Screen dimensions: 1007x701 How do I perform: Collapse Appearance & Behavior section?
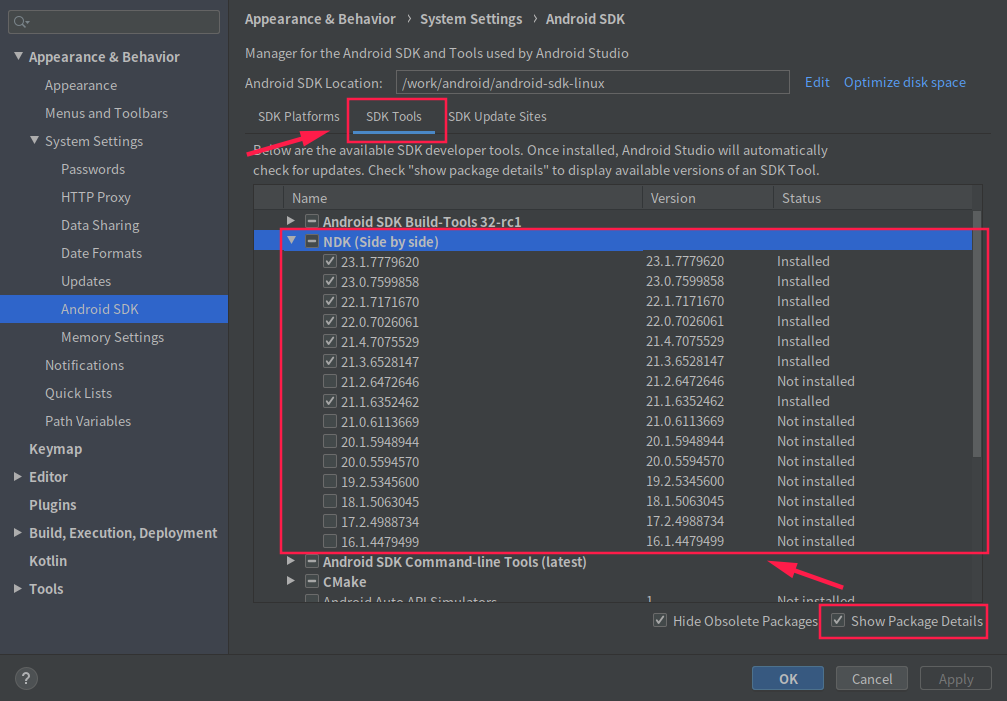[18, 56]
